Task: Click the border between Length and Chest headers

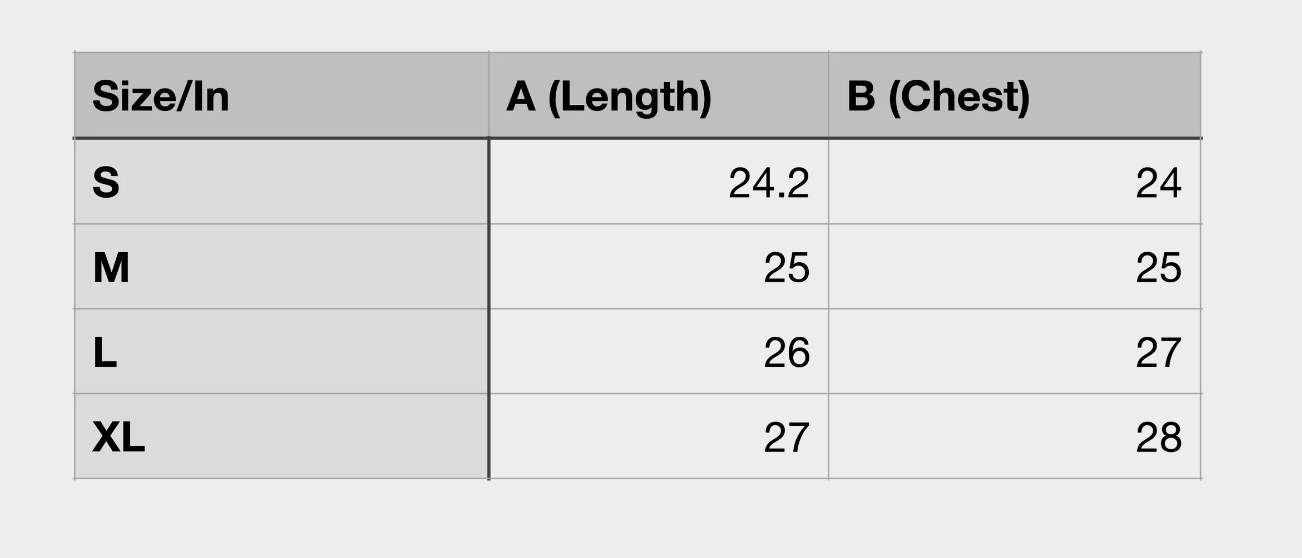Action: pos(828,95)
